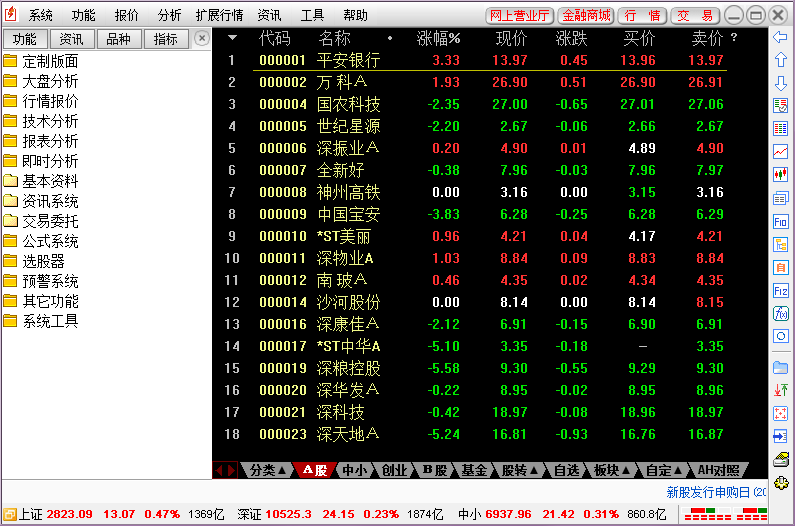The image size is (795, 526).
Task: Switch to the 基金 tab
Action: pyautogui.click(x=474, y=470)
